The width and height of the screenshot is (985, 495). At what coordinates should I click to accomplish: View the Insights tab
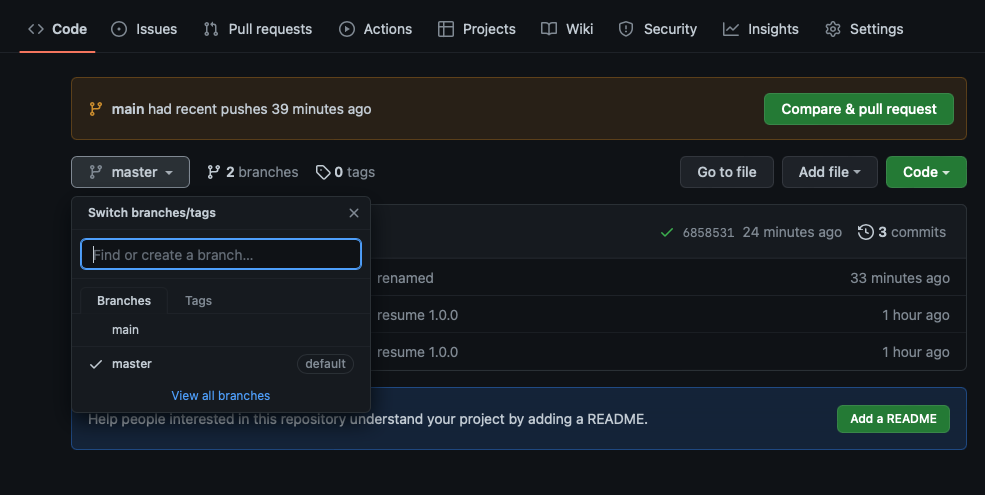pos(761,29)
